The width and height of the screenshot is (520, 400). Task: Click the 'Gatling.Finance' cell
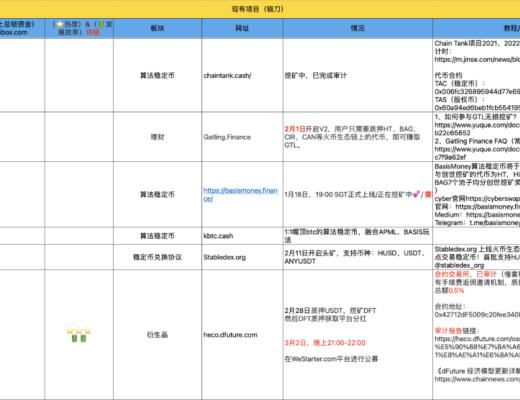pyautogui.click(x=242, y=137)
